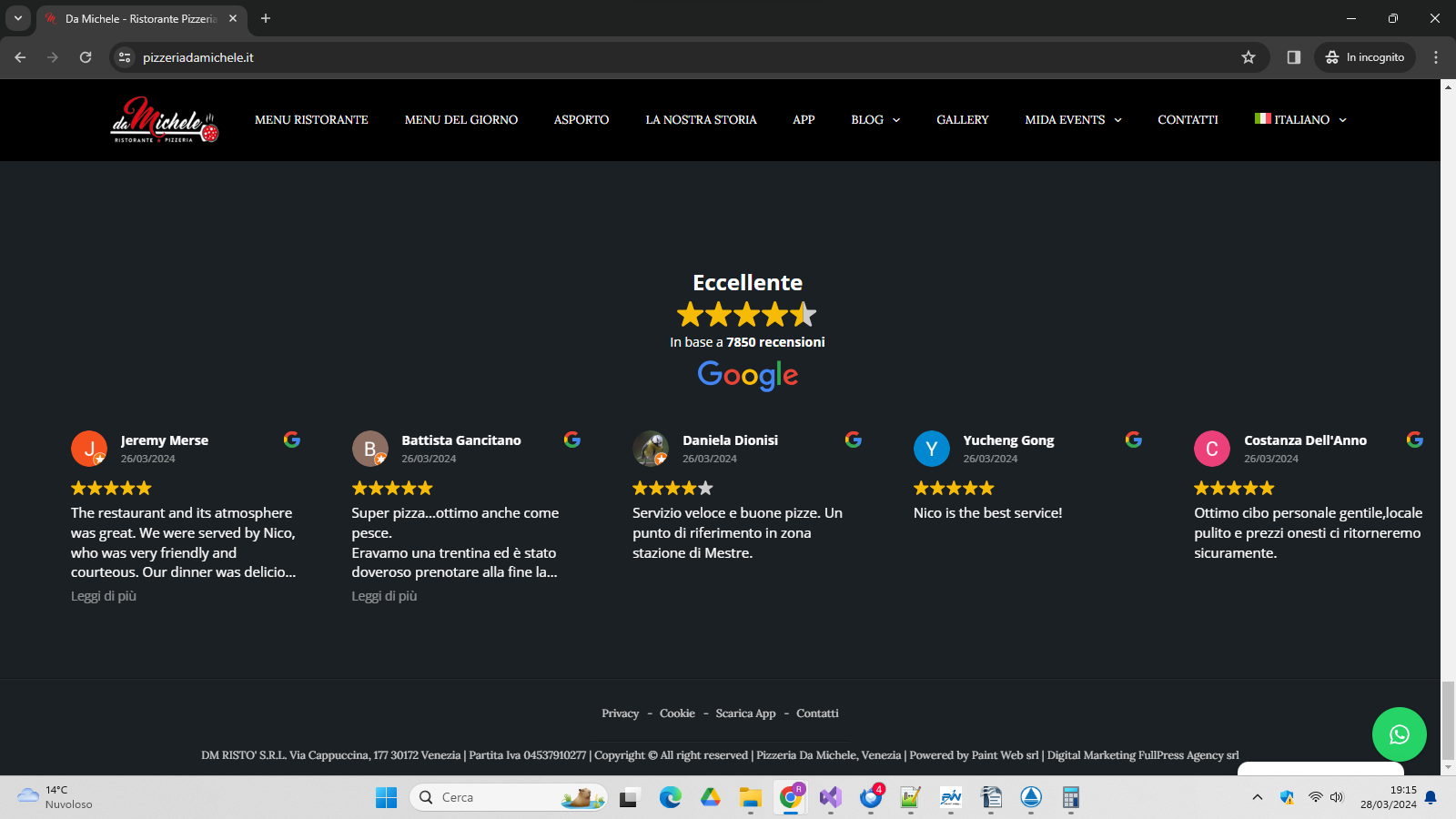Read more of Battista Gancitano's review
The width and height of the screenshot is (1456, 819).
coord(384,596)
